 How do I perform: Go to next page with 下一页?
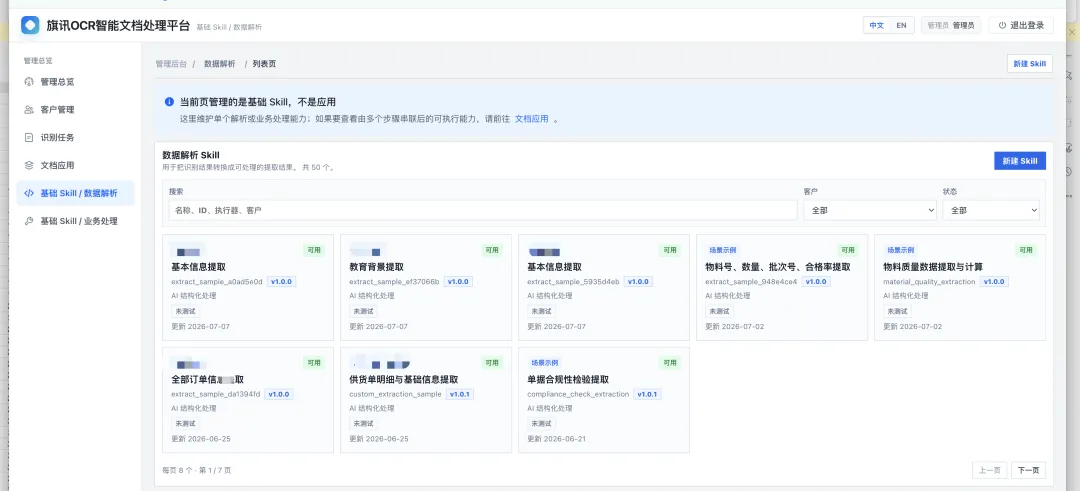(1028, 470)
